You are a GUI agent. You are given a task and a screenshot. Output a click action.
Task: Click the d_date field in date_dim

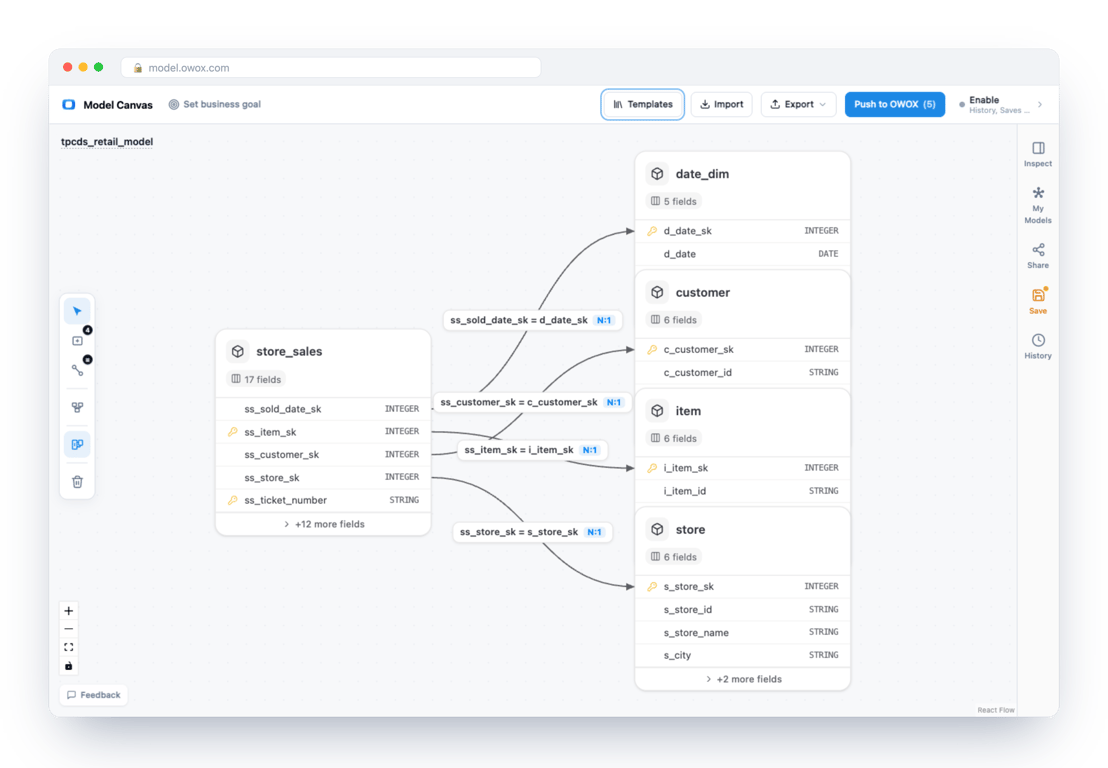743,254
